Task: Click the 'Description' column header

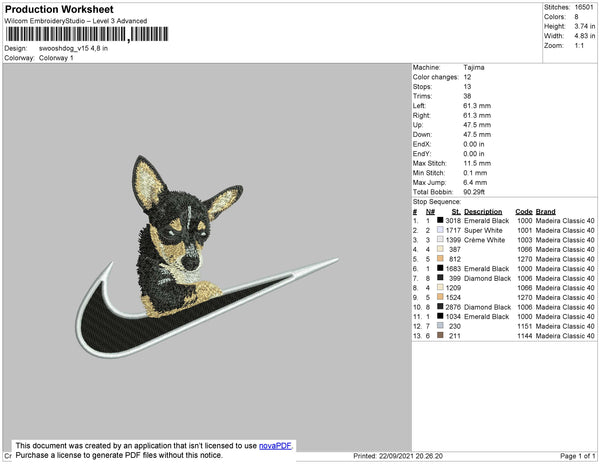Action: tap(483, 212)
